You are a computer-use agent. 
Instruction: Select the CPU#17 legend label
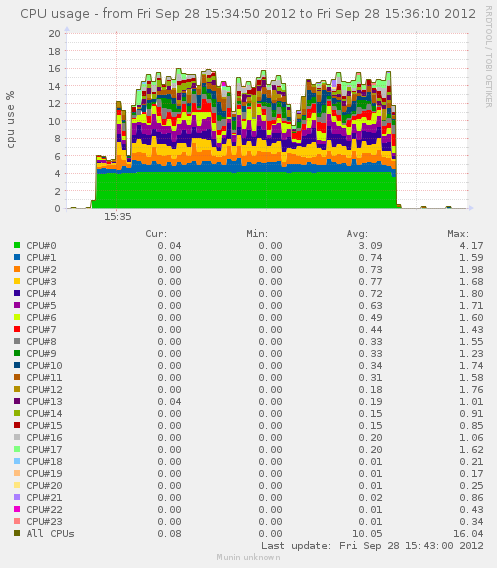44,450
